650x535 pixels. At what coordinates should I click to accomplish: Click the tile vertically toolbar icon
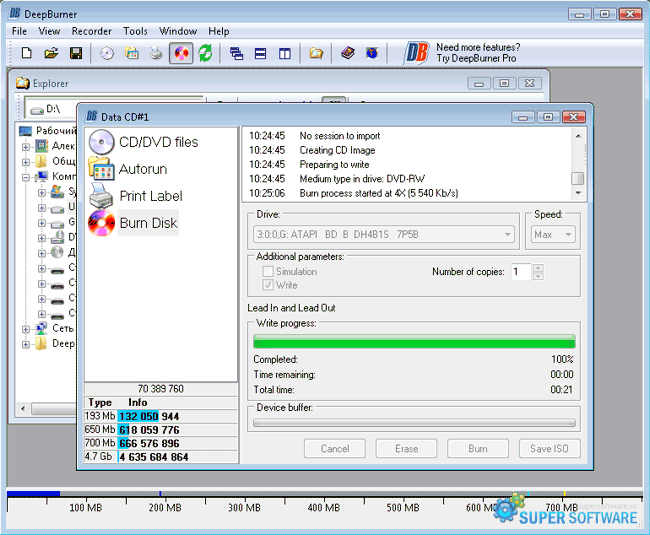tap(285, 53)
